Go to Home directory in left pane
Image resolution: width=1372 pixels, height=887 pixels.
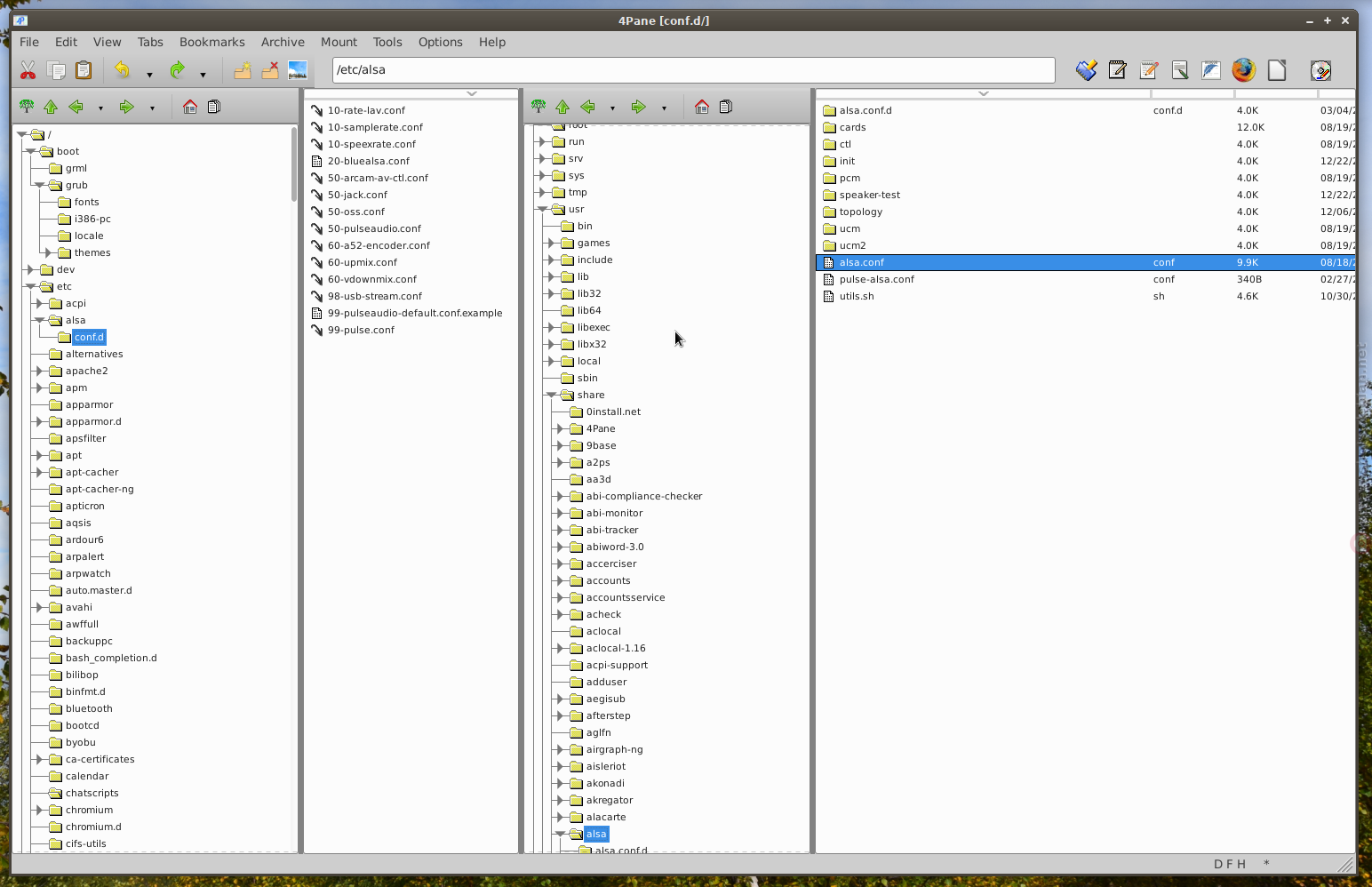point(189,107)
